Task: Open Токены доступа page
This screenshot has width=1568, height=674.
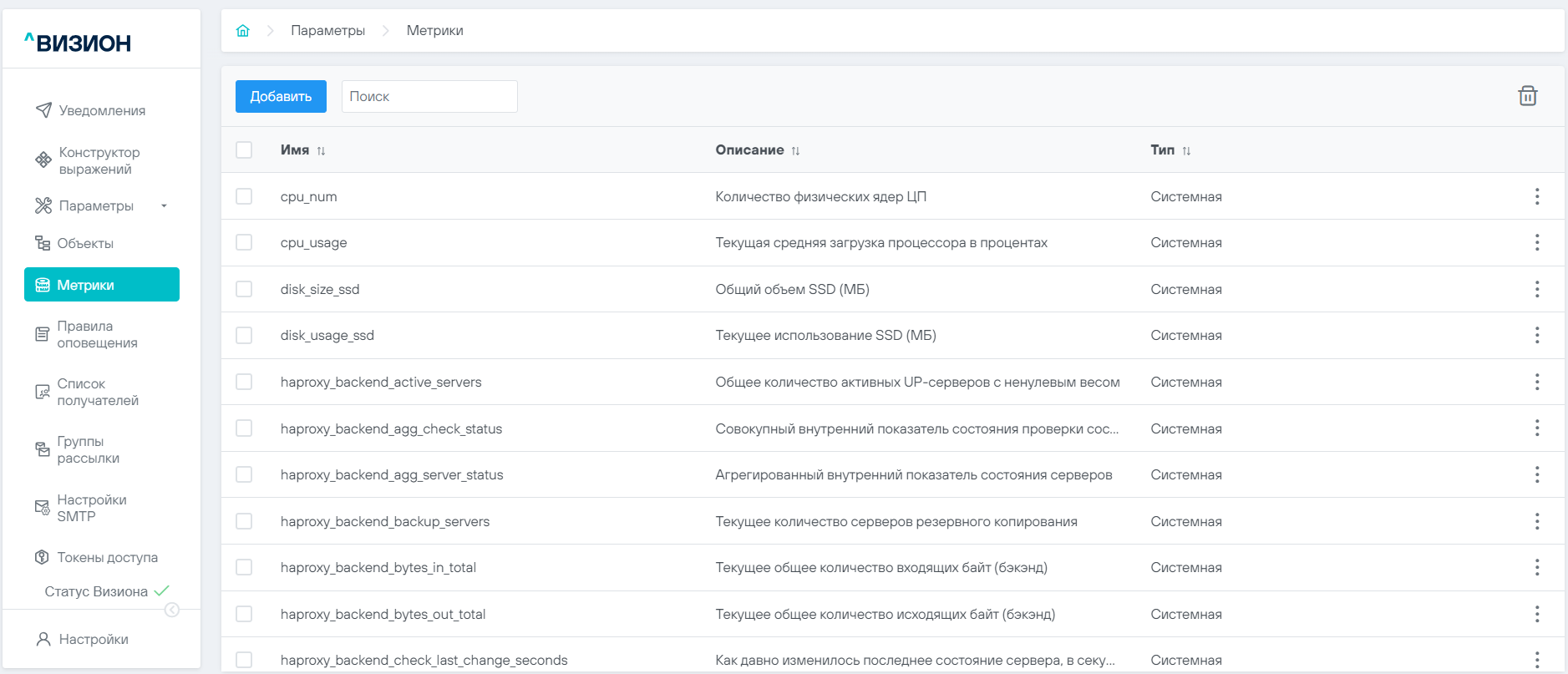Action: click(107, 557)
